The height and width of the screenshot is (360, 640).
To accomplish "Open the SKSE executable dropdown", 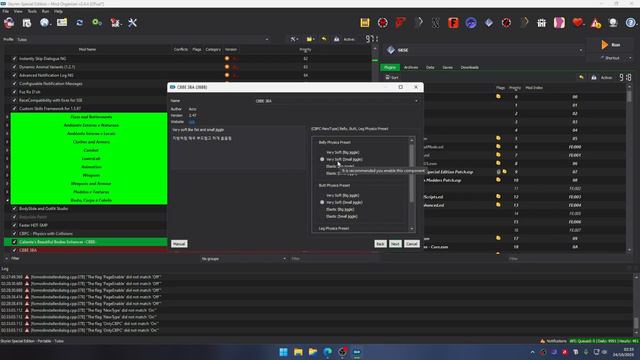I will [484, 50].
